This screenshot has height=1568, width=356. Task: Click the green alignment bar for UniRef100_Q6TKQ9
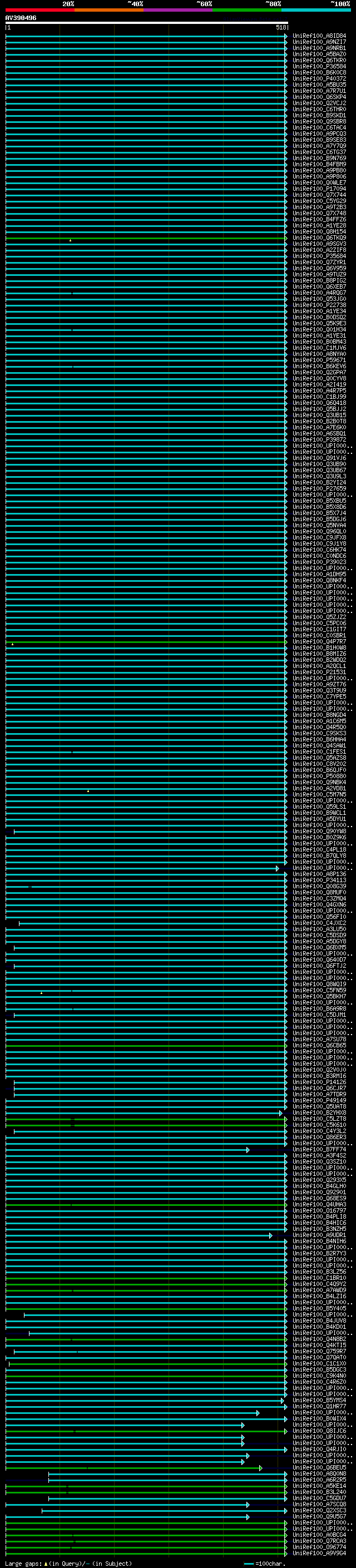146,238
